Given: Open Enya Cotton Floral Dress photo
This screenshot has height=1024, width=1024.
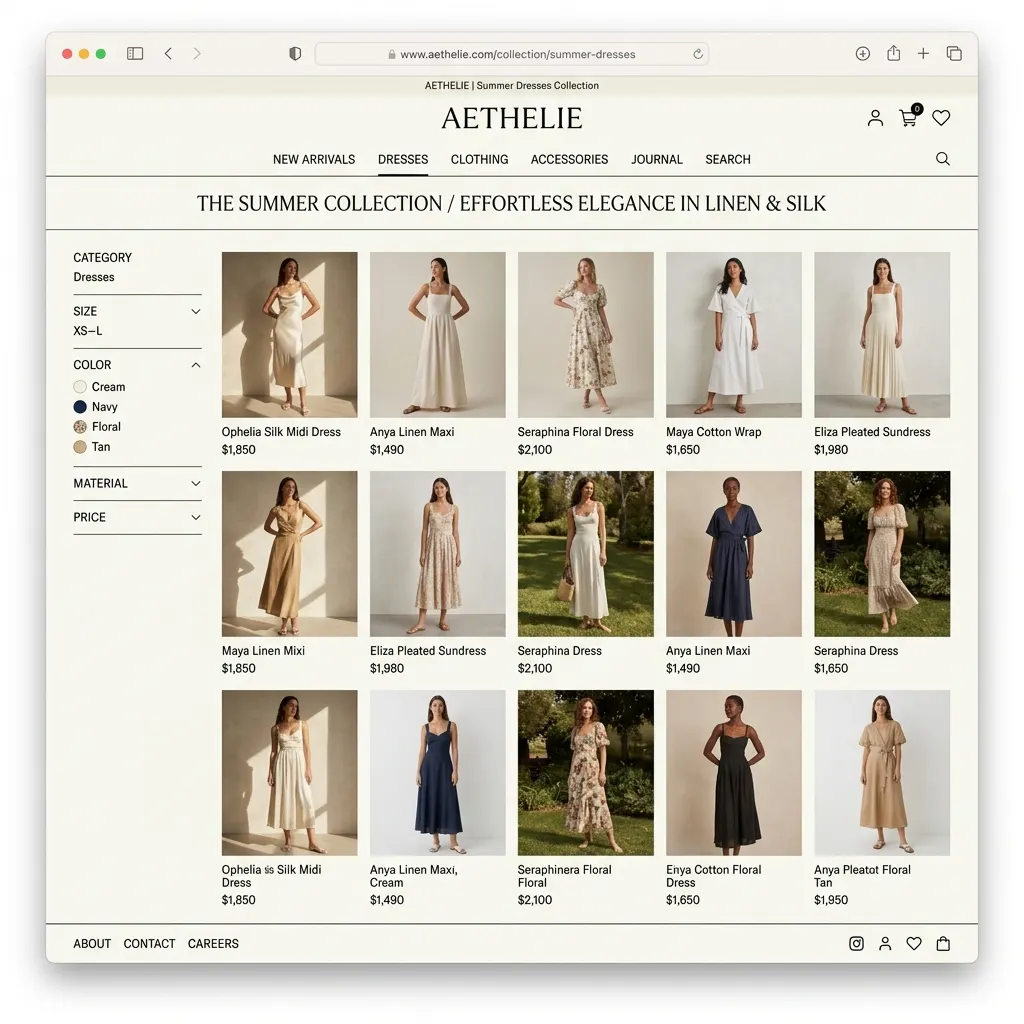Looking at the screenshot, I should coord(734,773).
